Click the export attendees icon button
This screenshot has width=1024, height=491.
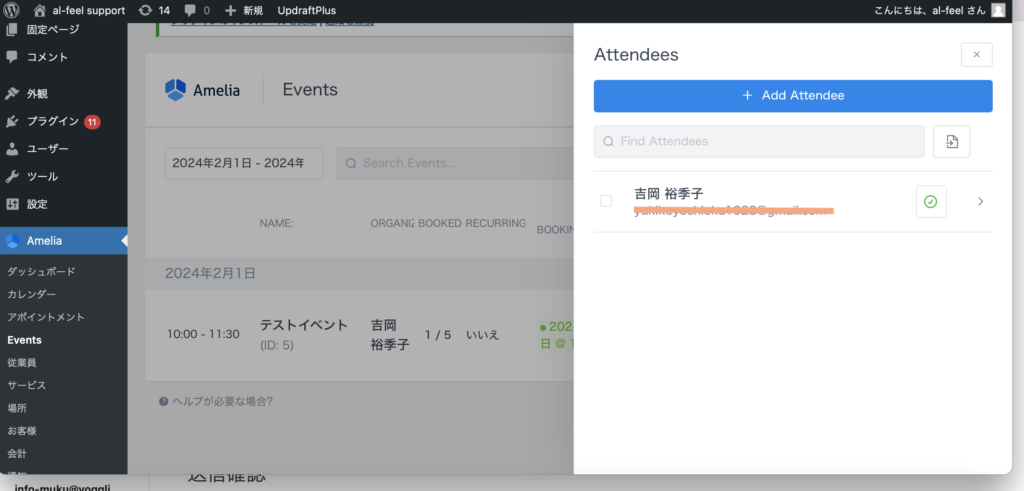tap(951, 142)
